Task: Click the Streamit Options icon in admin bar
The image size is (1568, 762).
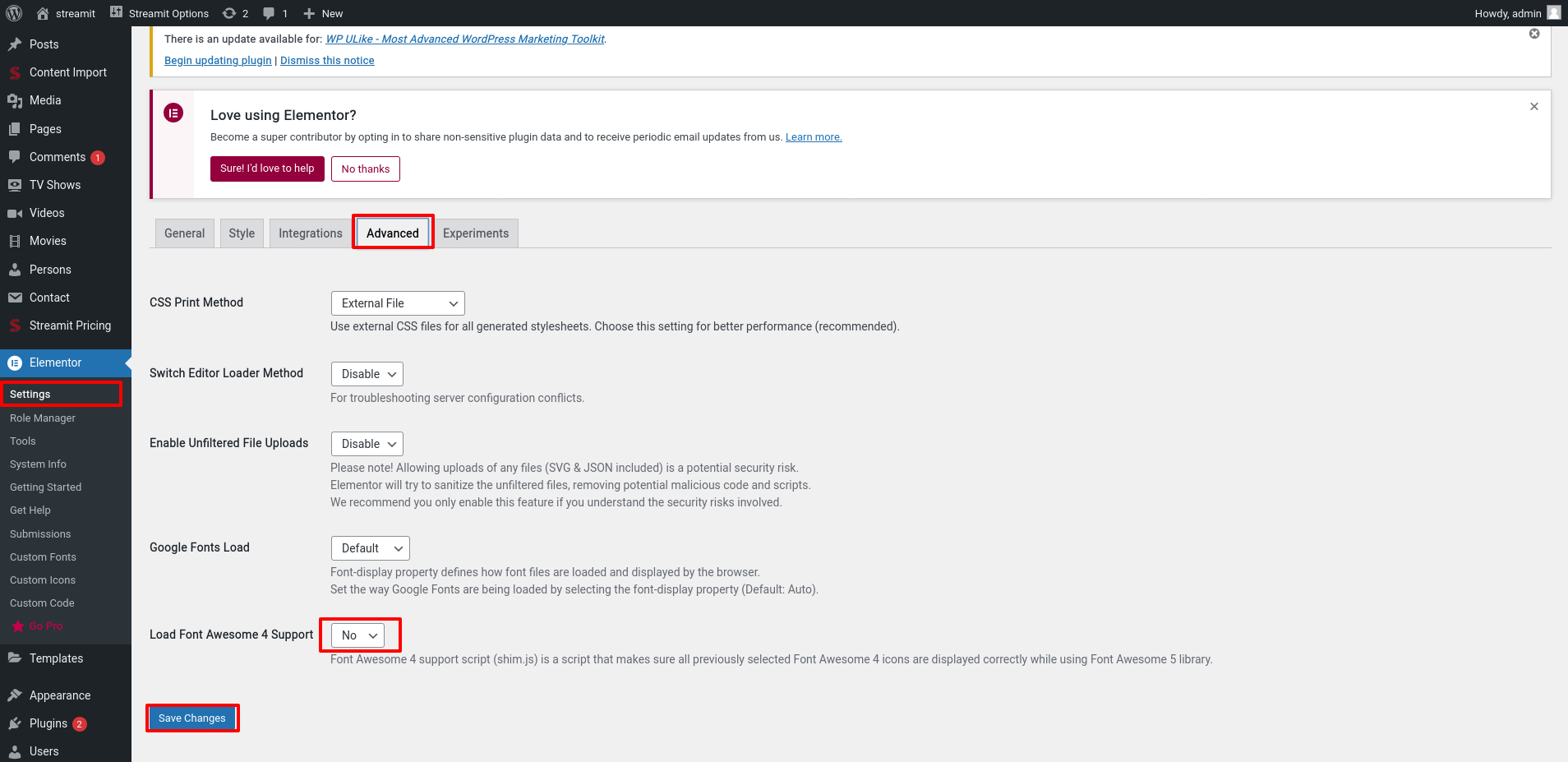Action: pyautogui.click(x=117, y=12)
